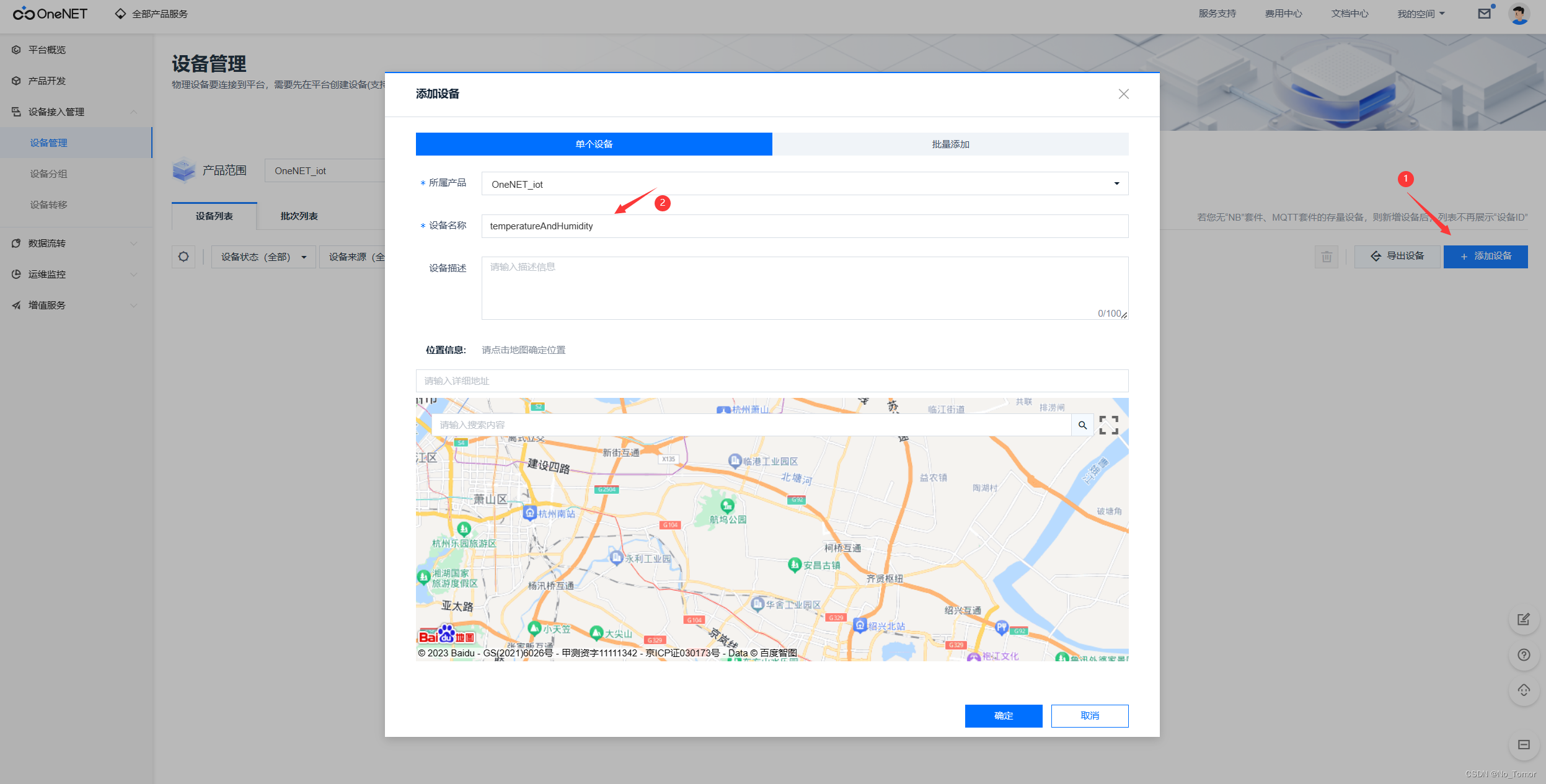The image size is (1546, 784).
Task: Switch to the 单个设备 tab
Action: point(594,144)
